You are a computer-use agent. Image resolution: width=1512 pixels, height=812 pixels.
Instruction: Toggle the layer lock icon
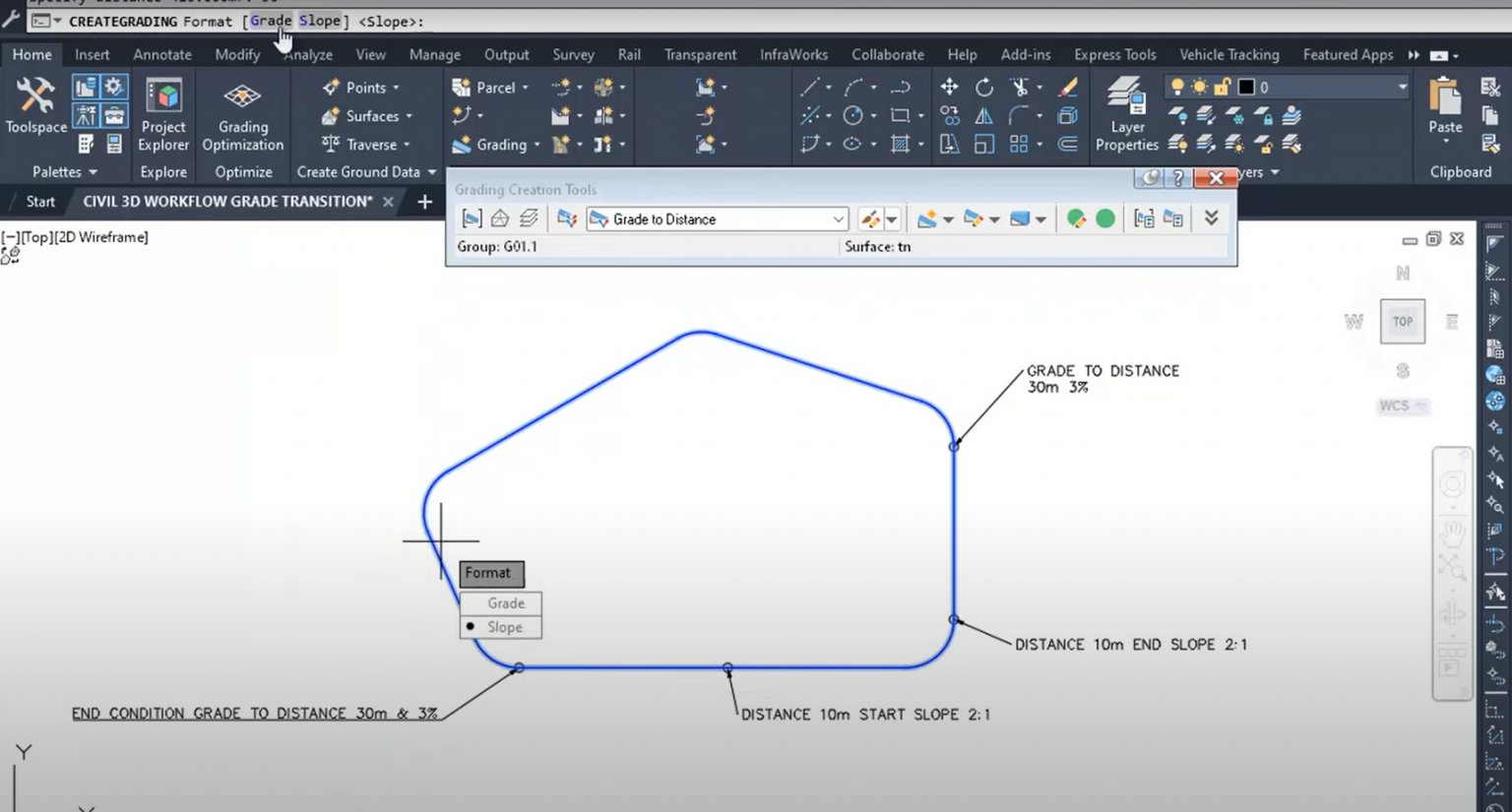[1222, 88]
